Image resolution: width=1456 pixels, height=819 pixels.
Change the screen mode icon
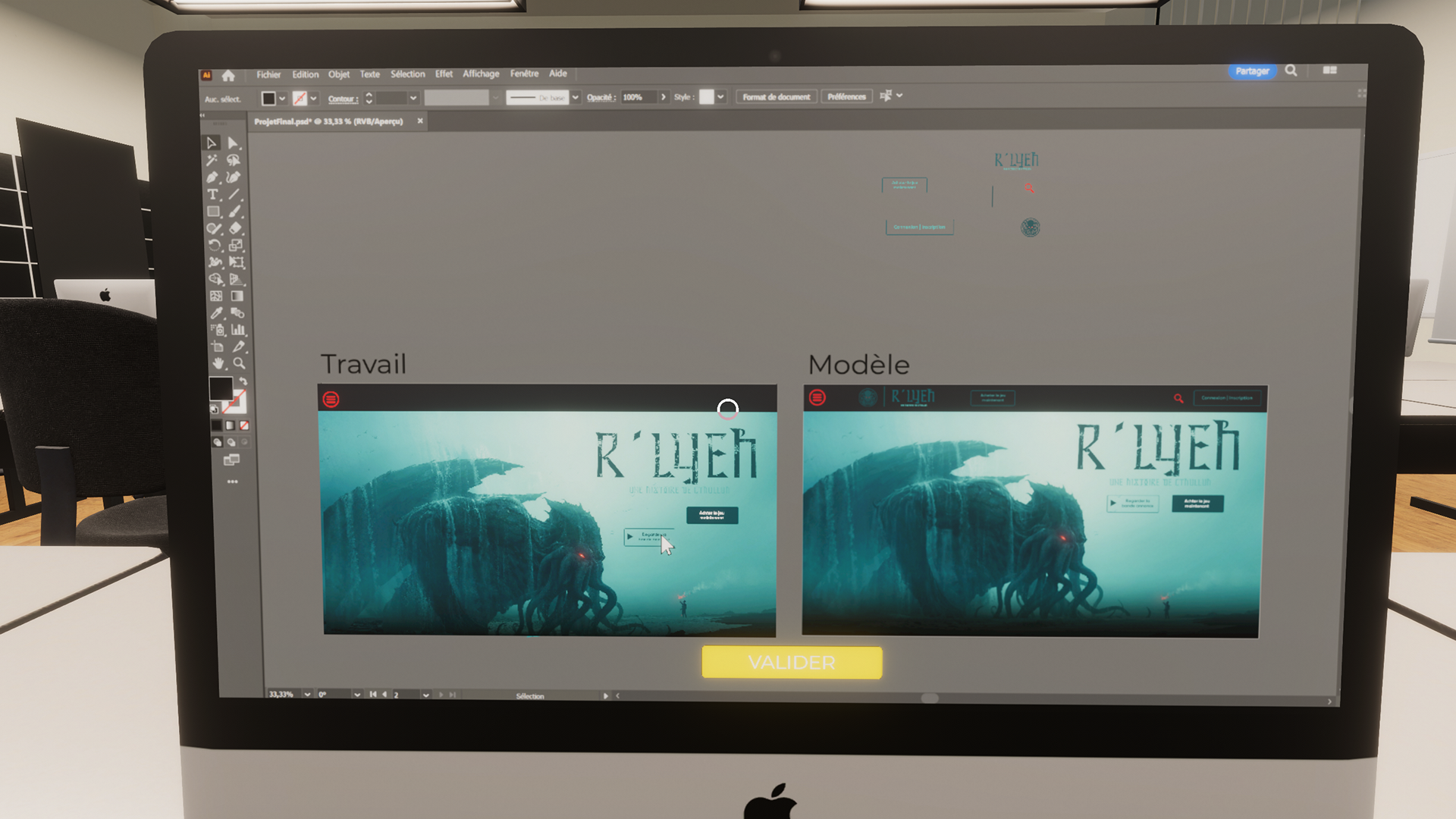[232, 460]
